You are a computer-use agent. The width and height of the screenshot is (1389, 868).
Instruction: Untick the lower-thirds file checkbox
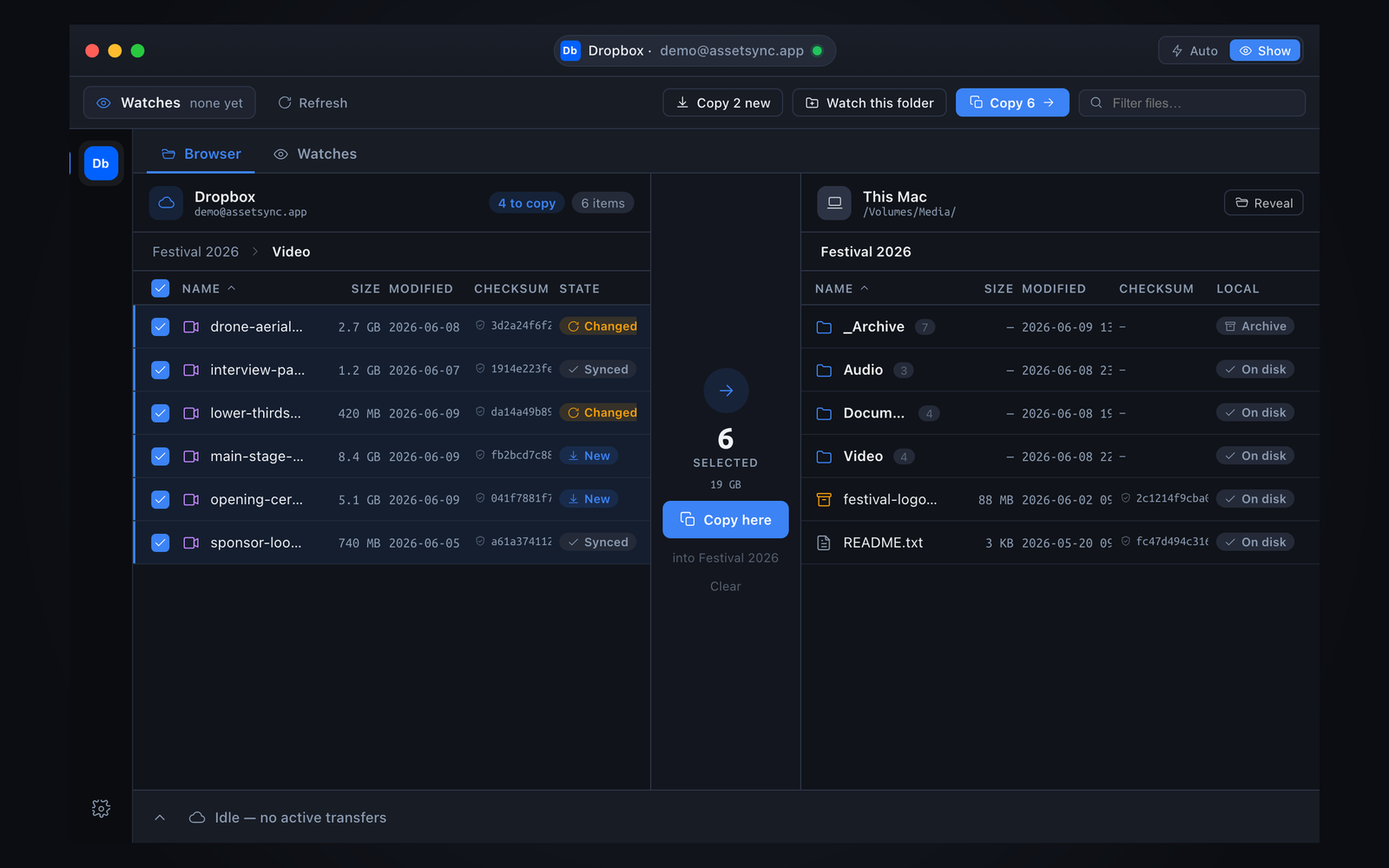click(161, 413)
